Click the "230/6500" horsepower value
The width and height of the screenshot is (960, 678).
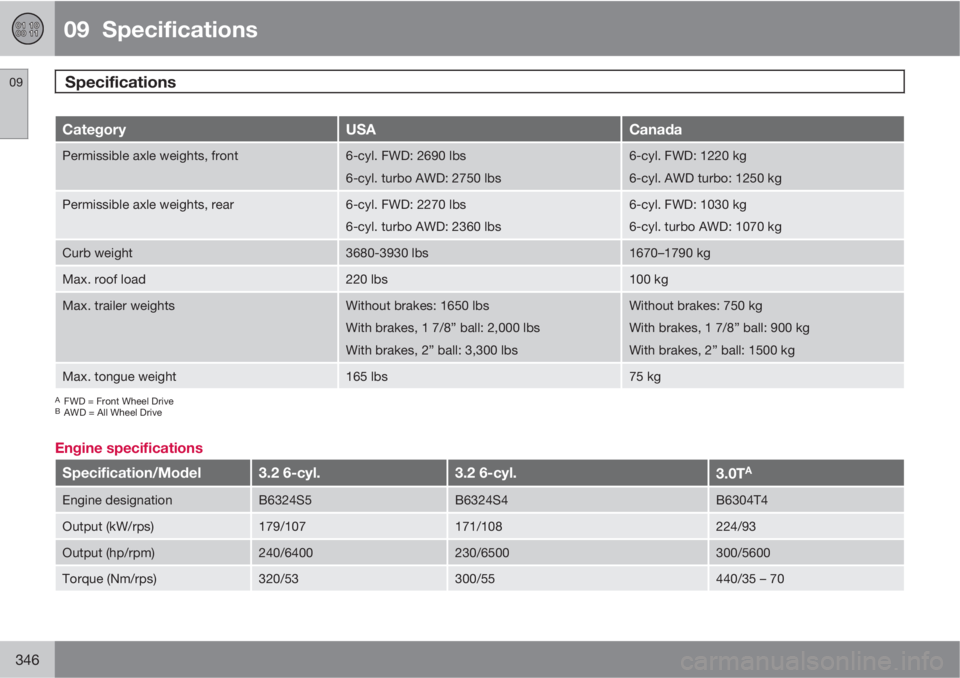482,553
